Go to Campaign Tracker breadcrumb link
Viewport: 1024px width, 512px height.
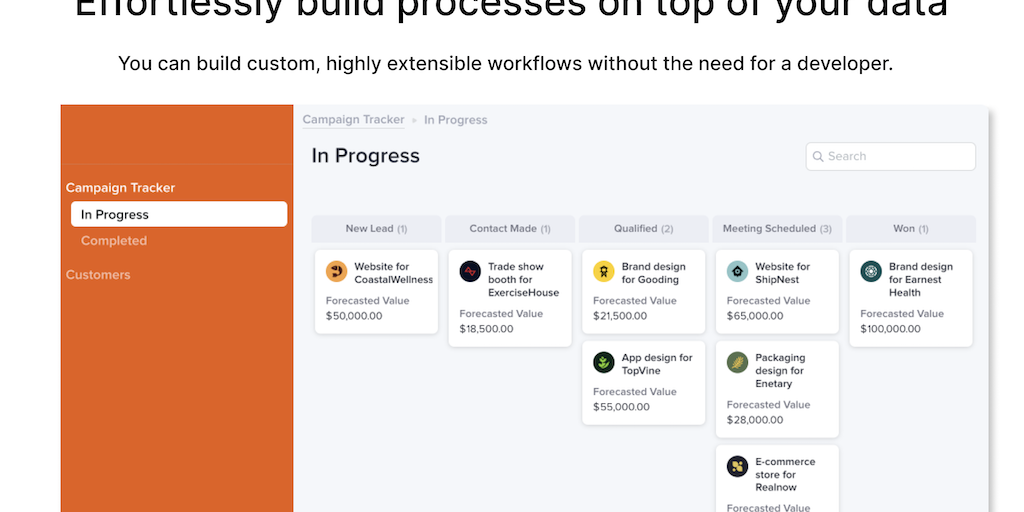click(x=353, y=120)
